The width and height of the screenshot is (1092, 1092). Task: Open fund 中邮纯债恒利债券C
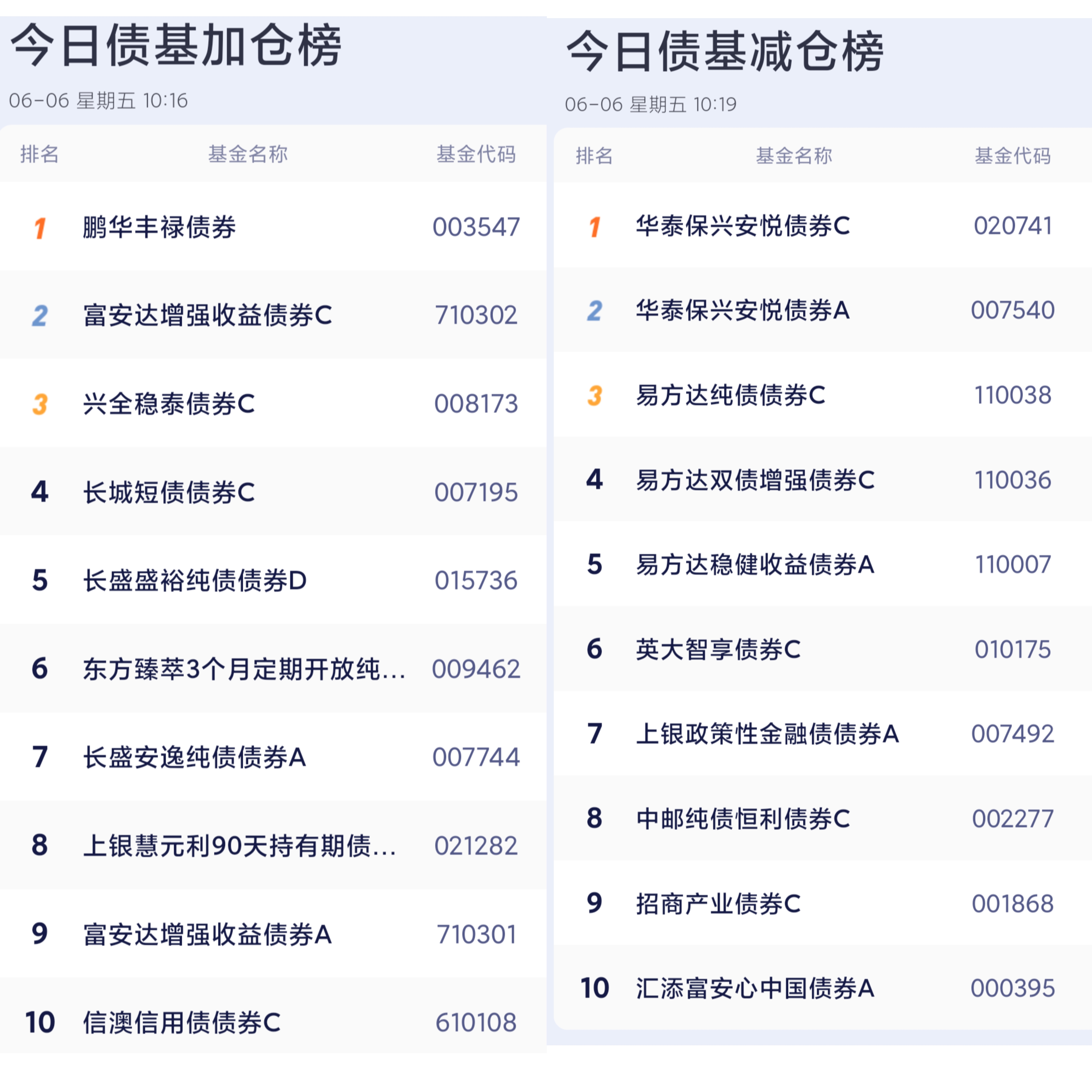(743, 818)
